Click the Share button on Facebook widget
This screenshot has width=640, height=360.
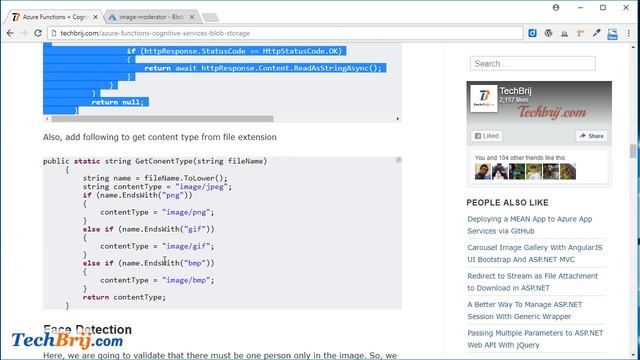tap(591, 136)
